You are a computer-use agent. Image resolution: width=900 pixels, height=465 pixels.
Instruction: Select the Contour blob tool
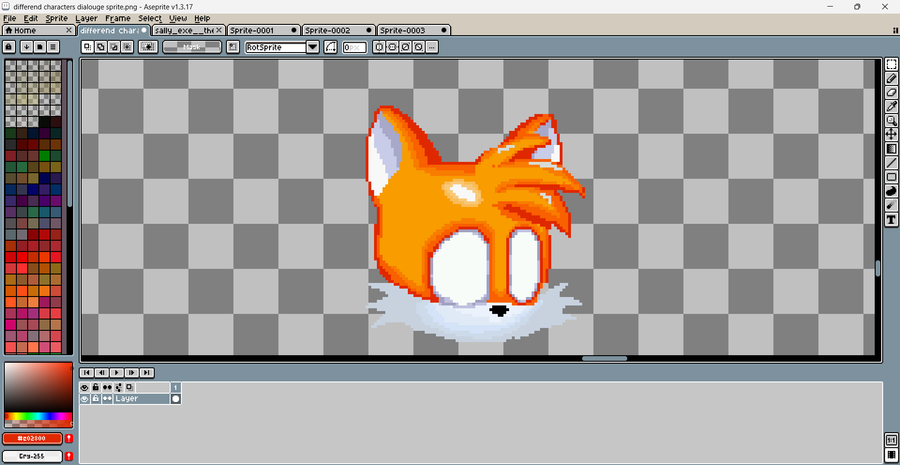click(x=891, y=191)
